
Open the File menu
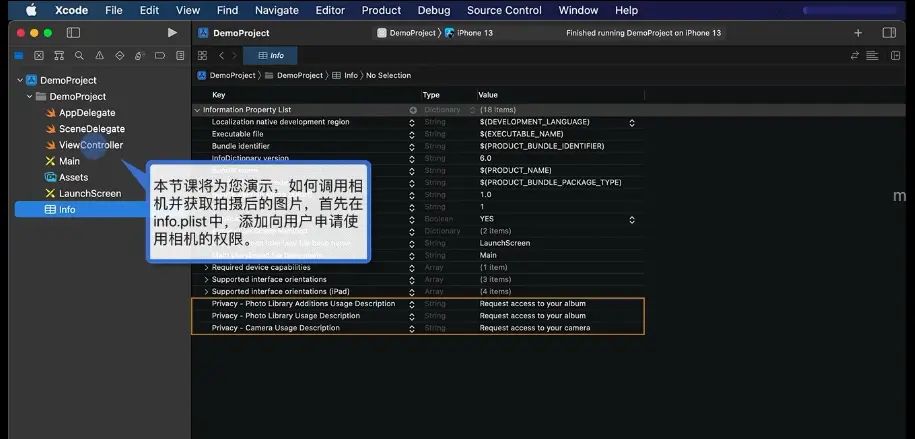pyautogui.click(x=114, y=10)
